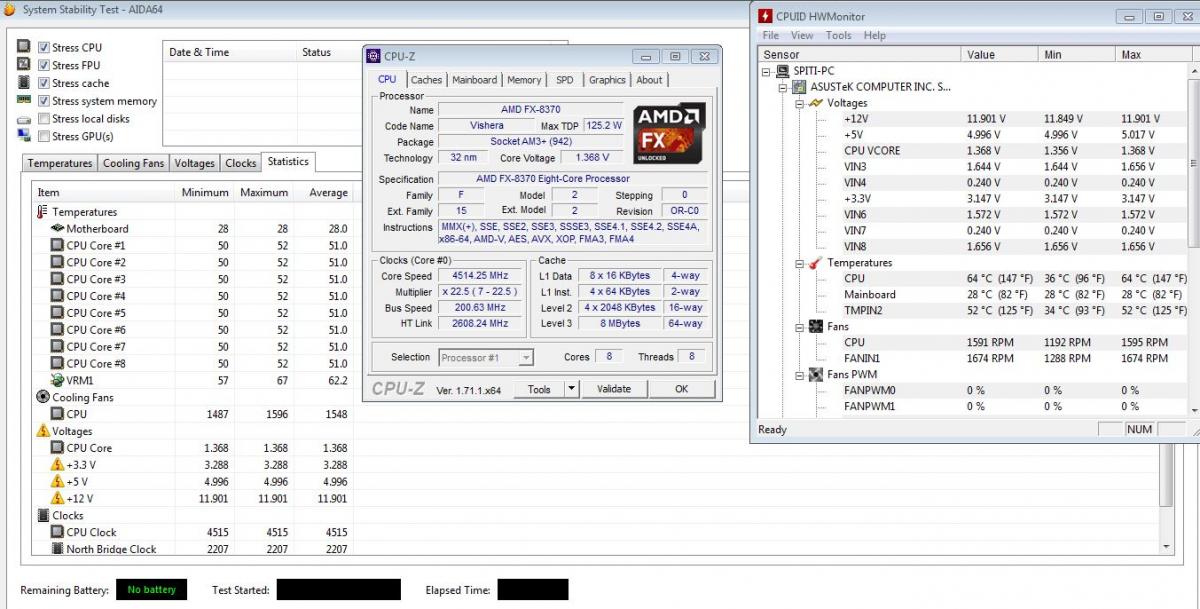Open the Tools dropdown arrow in CPU-Z
This screenshot has width=1200, height=609.
coord(571,389)
